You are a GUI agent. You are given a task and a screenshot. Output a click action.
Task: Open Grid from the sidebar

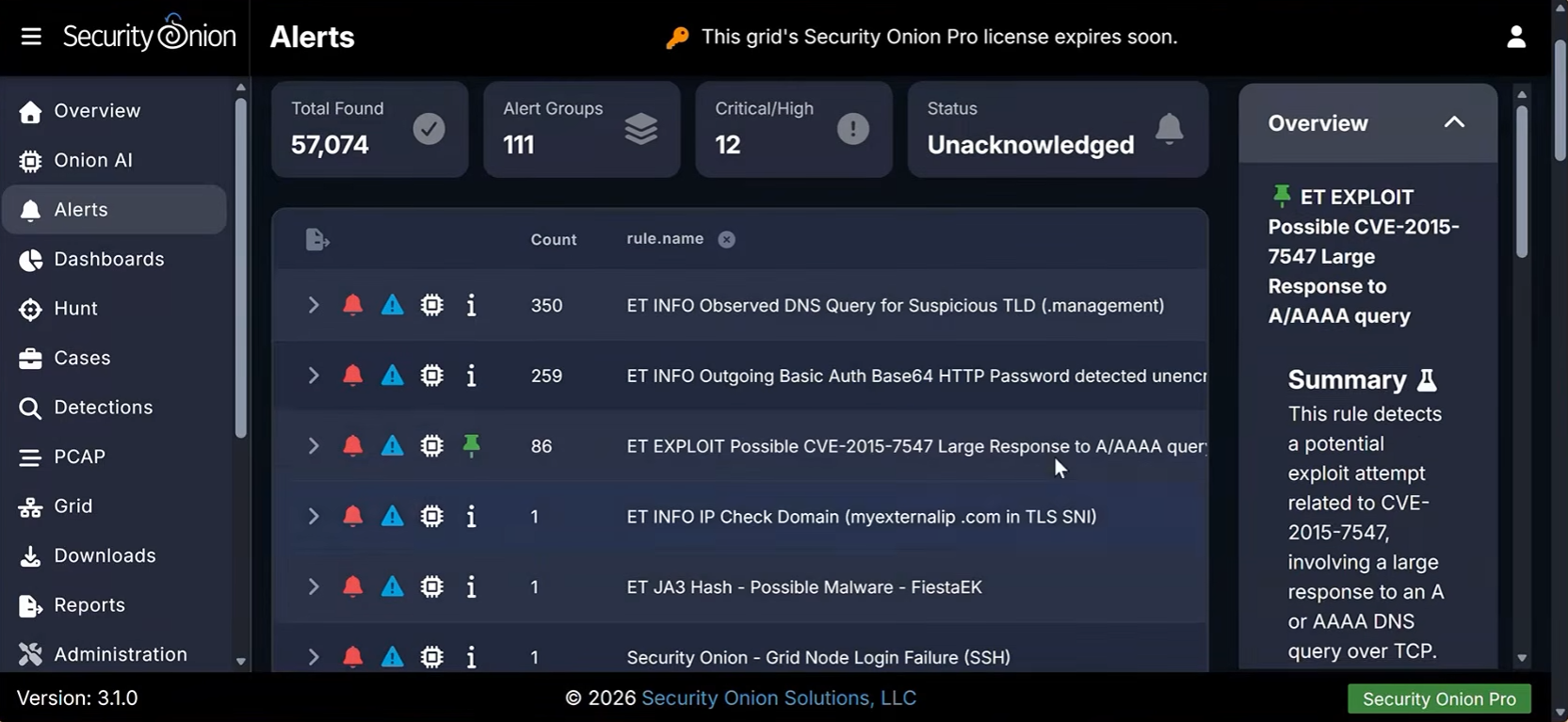(114, 506)
